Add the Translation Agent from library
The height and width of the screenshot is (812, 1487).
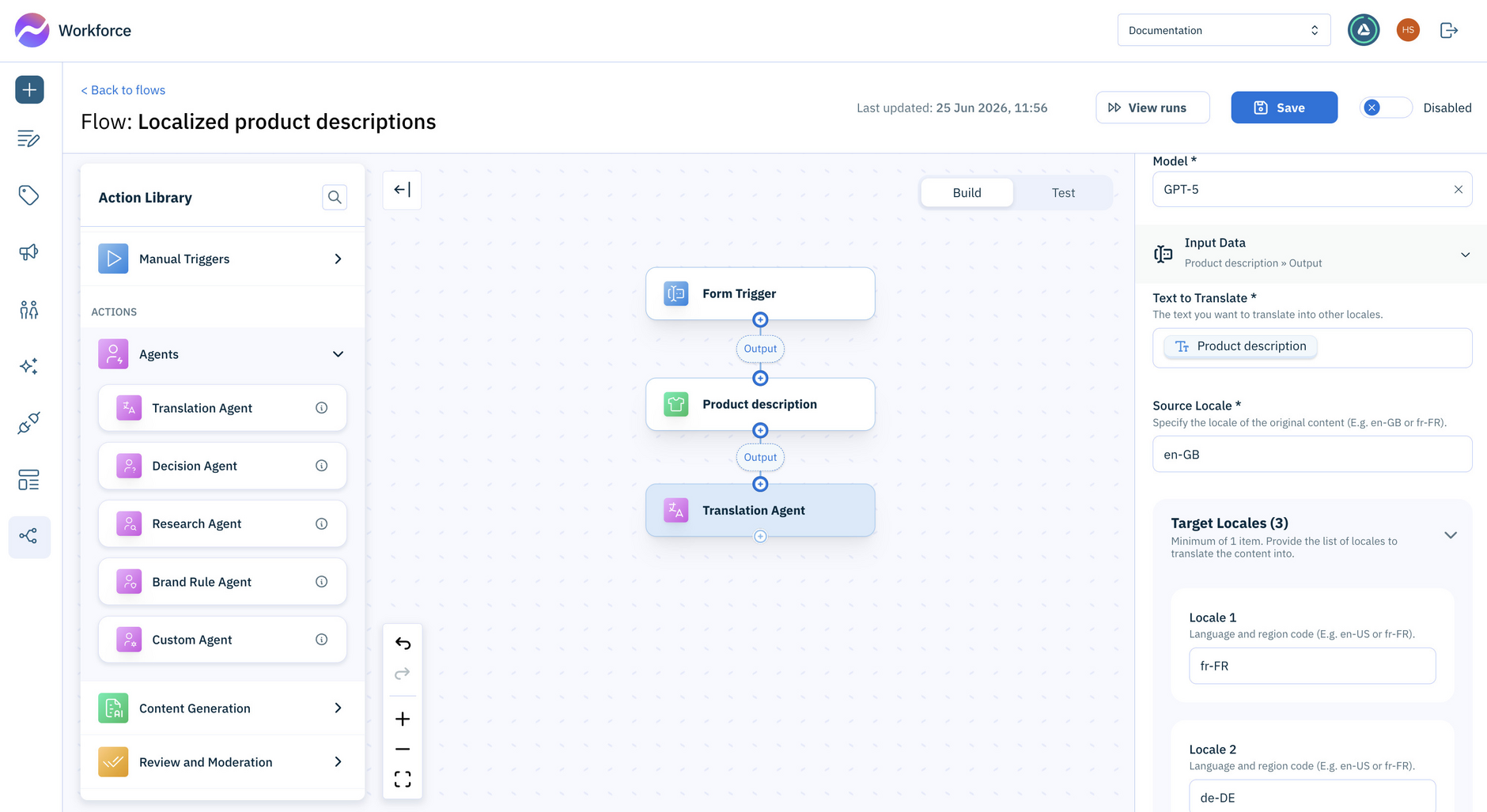(x=222, y=408)
